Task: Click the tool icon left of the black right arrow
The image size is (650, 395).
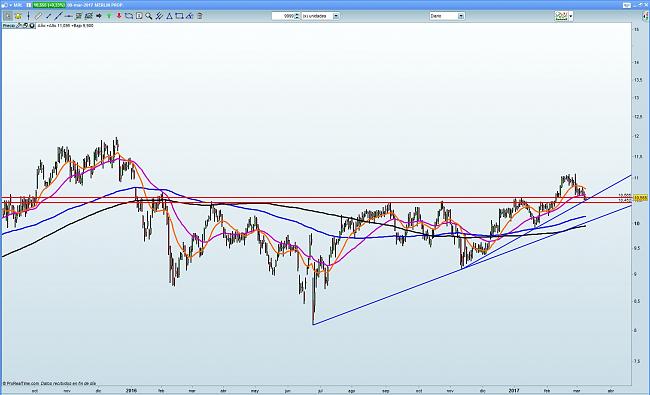Action: point(88,16)
